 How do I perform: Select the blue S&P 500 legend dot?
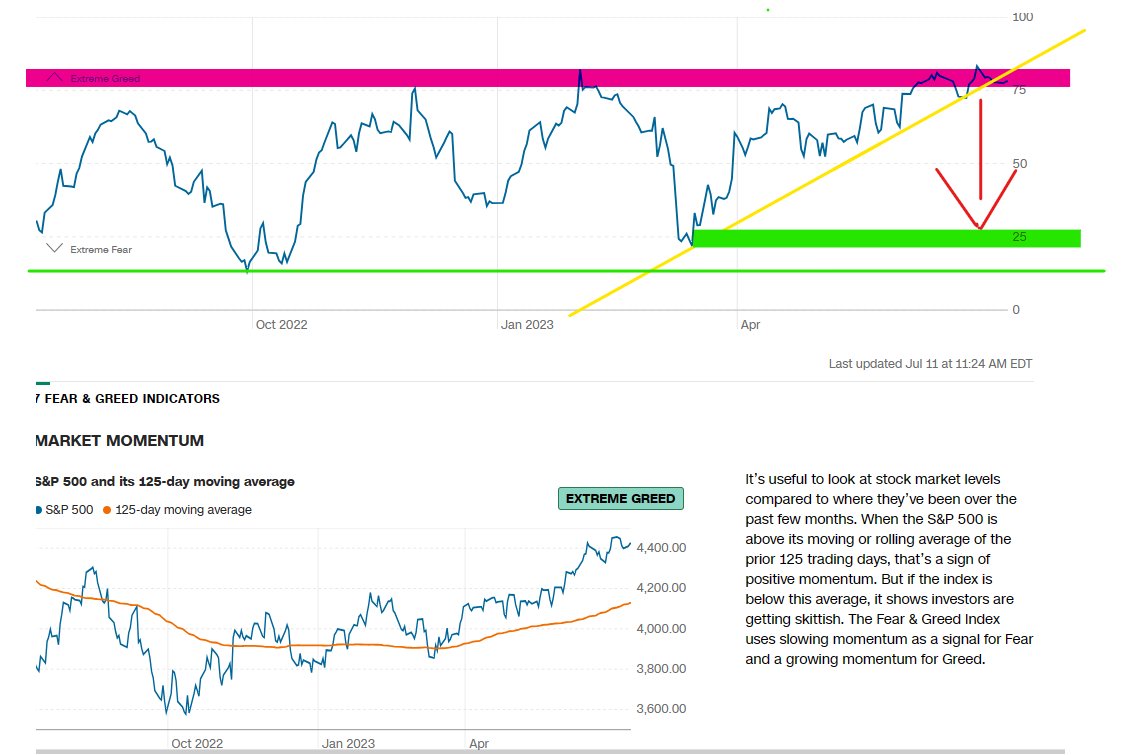click(x=38, y=509)
